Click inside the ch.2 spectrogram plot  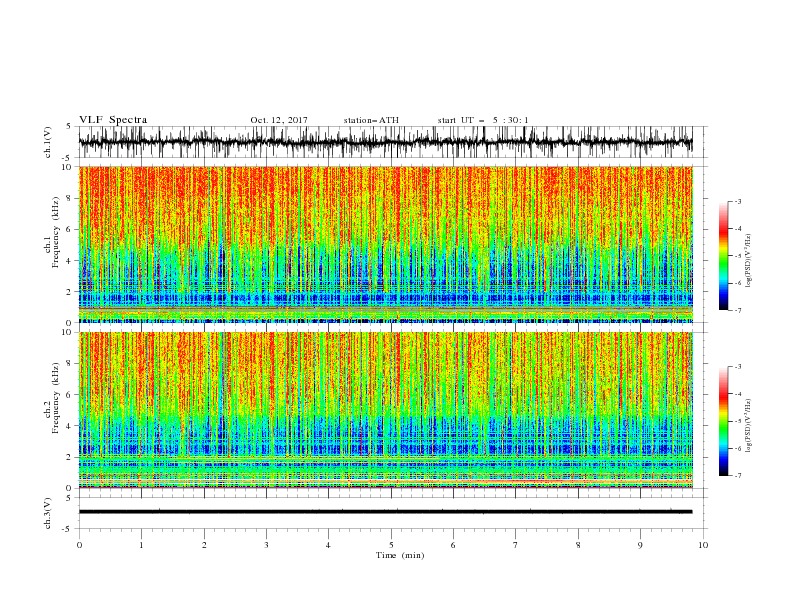coord(385,410)
